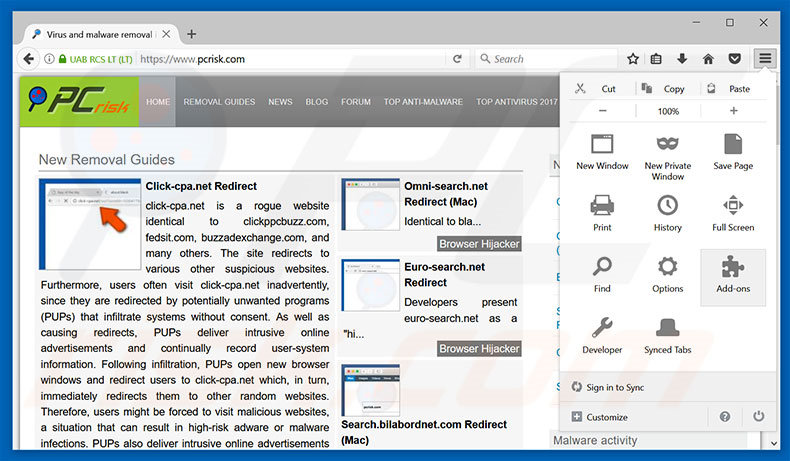Open TOP ANTIVIRUS 2017 nav item
This screenshot has height=461, width=790.
(517, 102)
